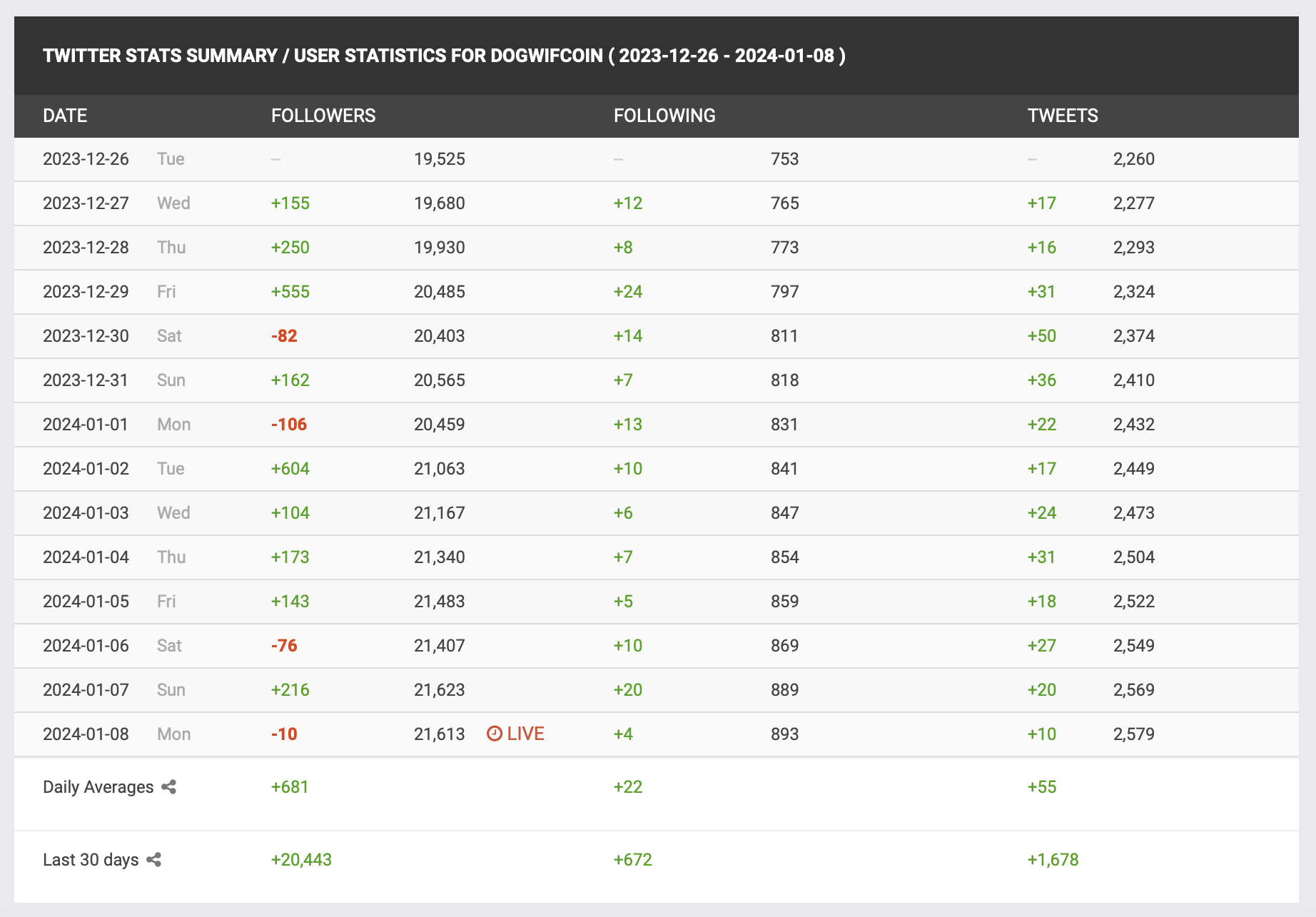Click the Twitter Stats Summary title
Viewport: 1316px width, 917px height.
coord(444,56)
